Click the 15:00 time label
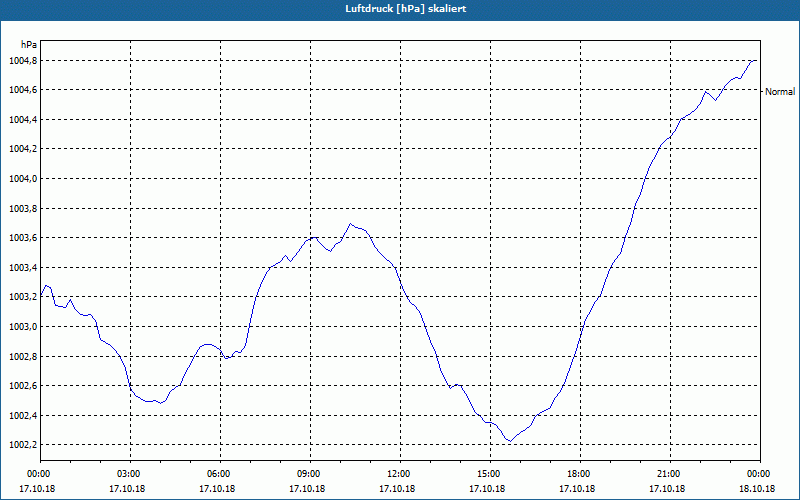Image resolution: width=800 pixels, height=500 pixels. 490,474
